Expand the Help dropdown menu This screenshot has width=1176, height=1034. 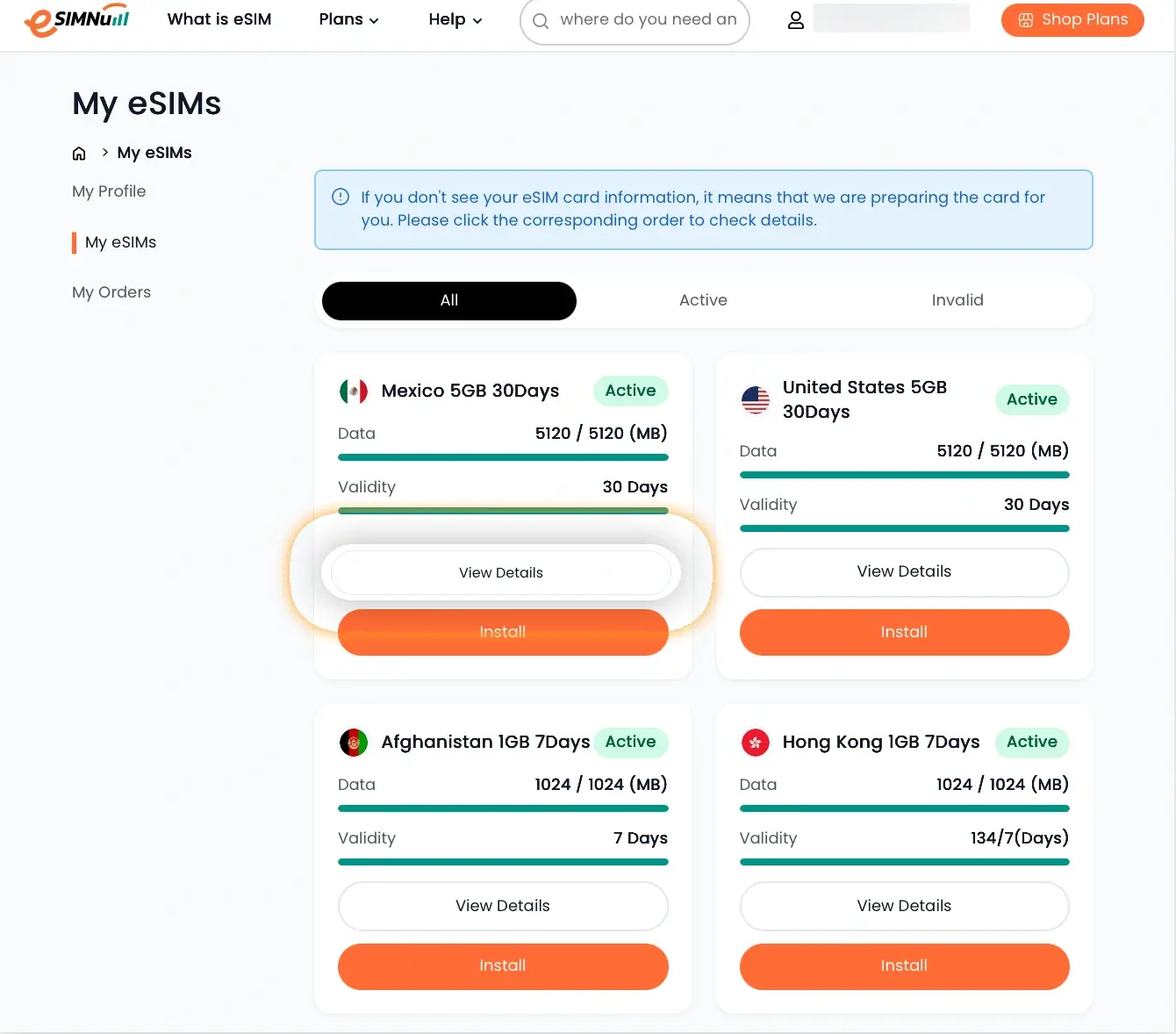coord(455,19)
